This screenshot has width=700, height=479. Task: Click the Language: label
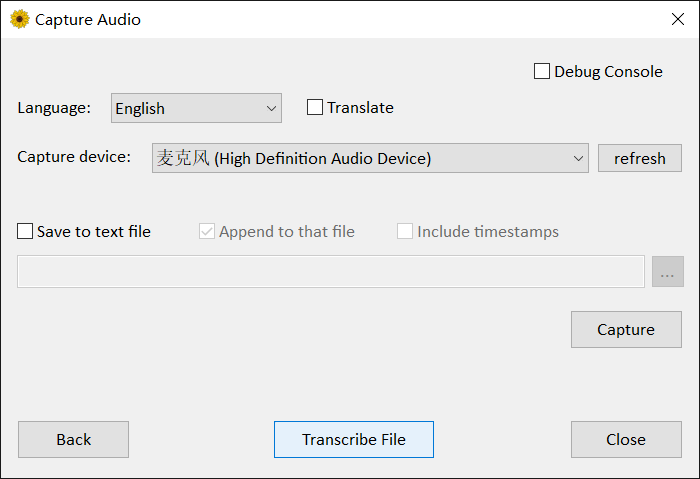(54, 108)
